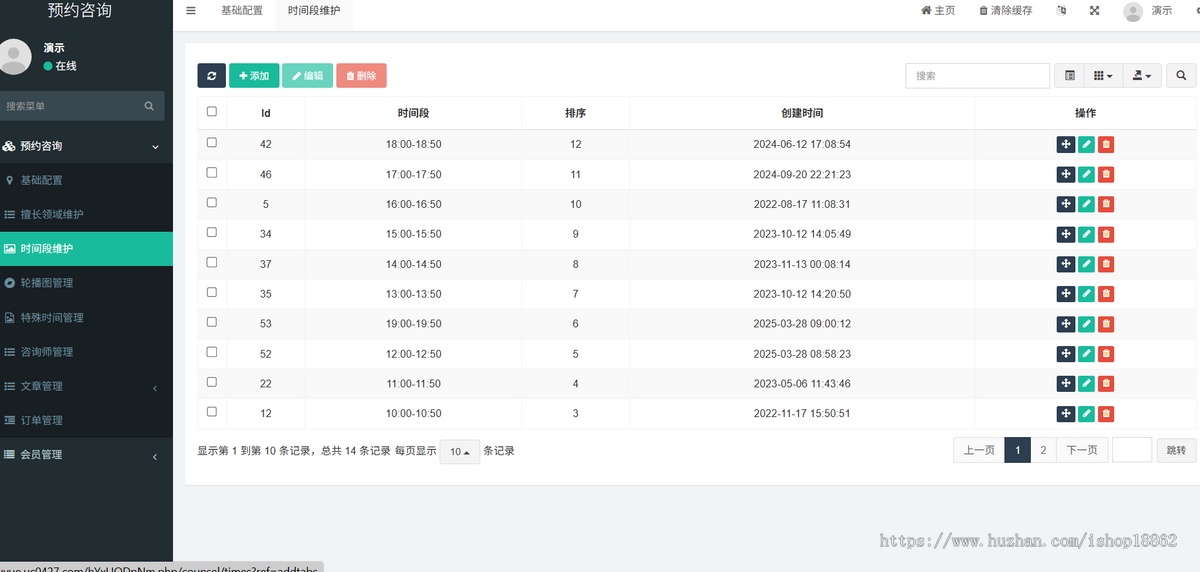Screen dimensions: 1200x572
Task: Toggle the sidebar hamburger menu icon
Action: [191, 11]
